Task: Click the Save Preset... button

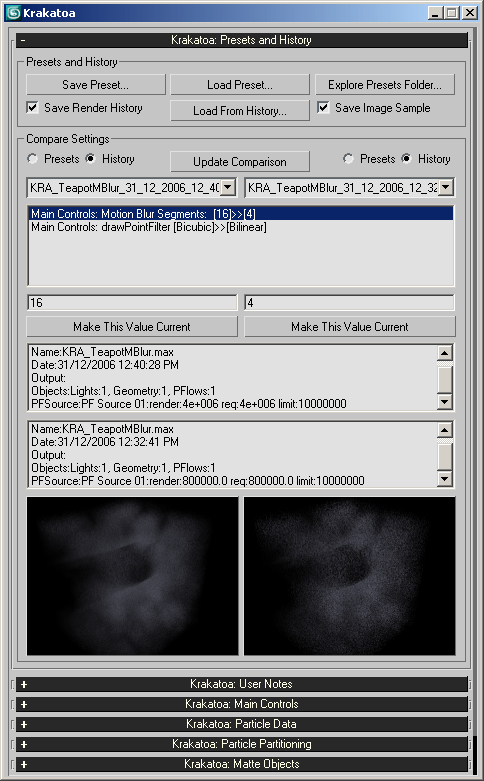Action: click(96, 85)
